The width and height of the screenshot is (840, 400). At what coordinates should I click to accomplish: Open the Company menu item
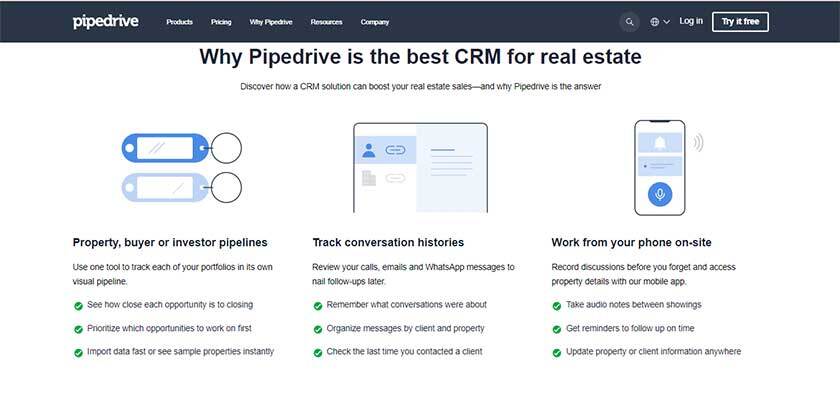click(x=375, y=21)
